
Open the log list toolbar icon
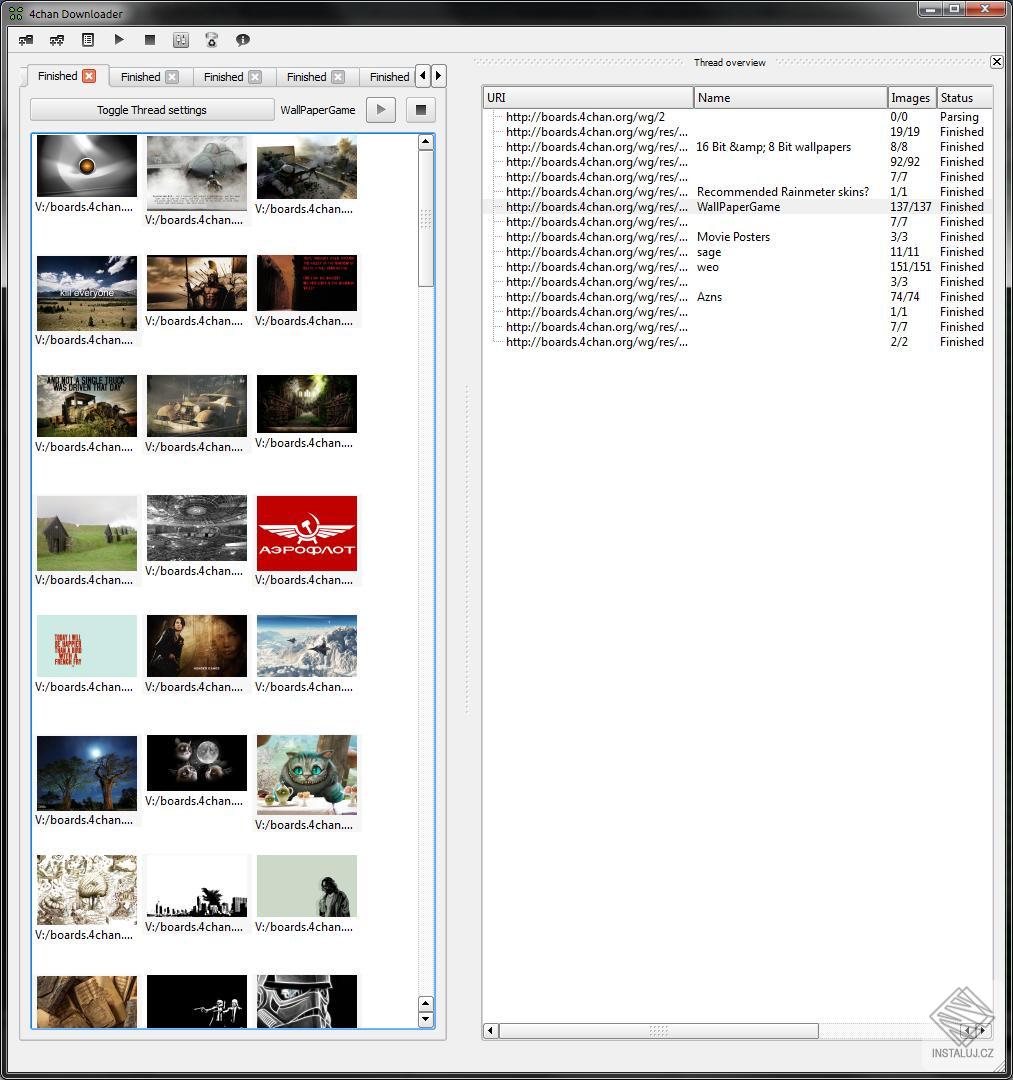pos(89,40)
